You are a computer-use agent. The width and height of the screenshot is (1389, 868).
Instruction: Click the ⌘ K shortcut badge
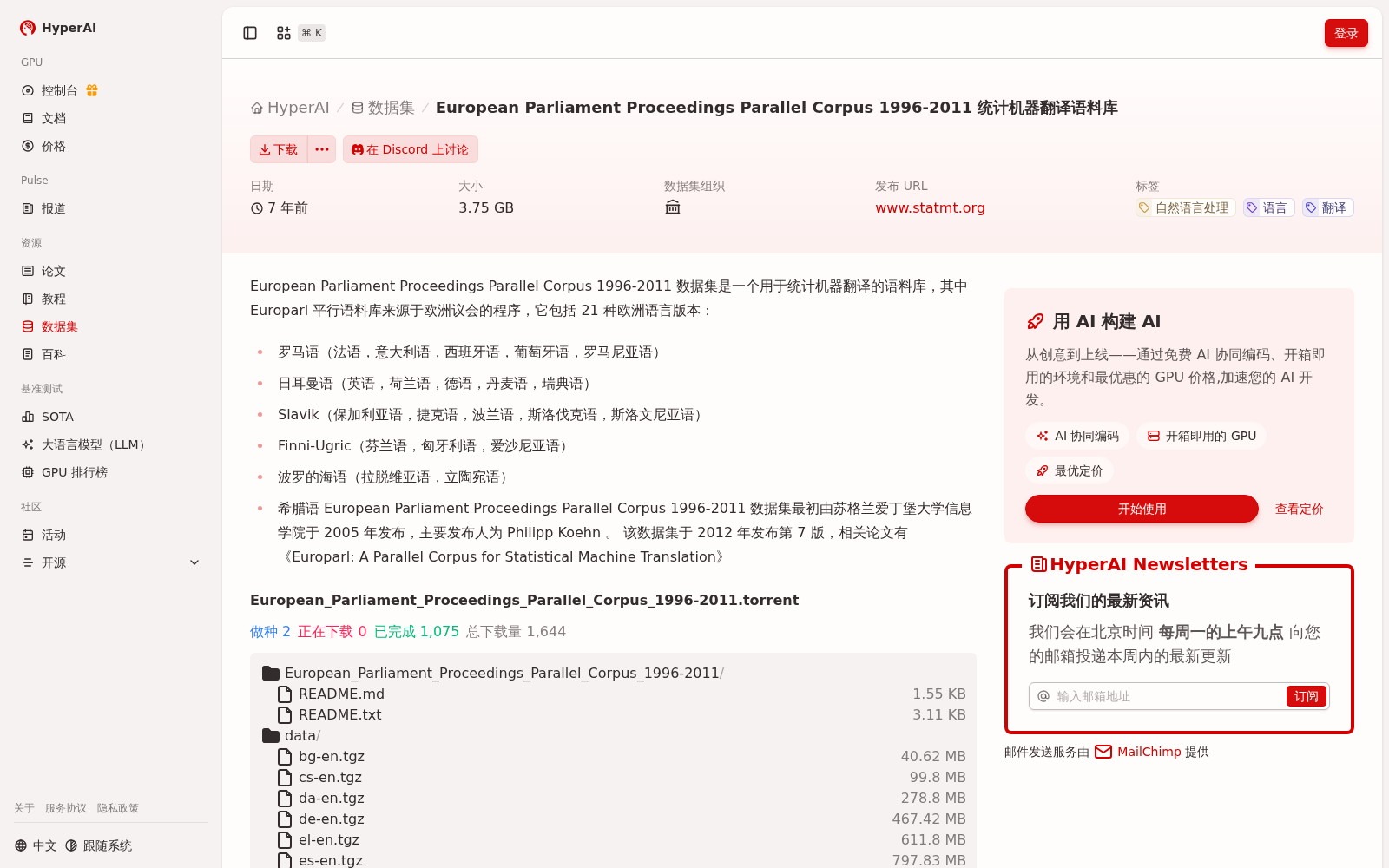click(312, 33)
